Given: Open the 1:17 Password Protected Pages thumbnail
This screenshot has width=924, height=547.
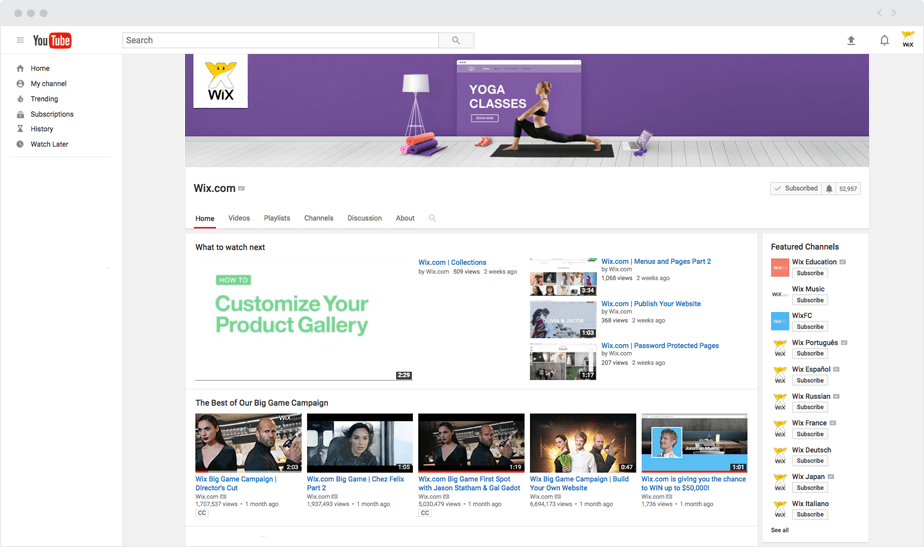Looking at the screenshot, I should pos(563,361).
